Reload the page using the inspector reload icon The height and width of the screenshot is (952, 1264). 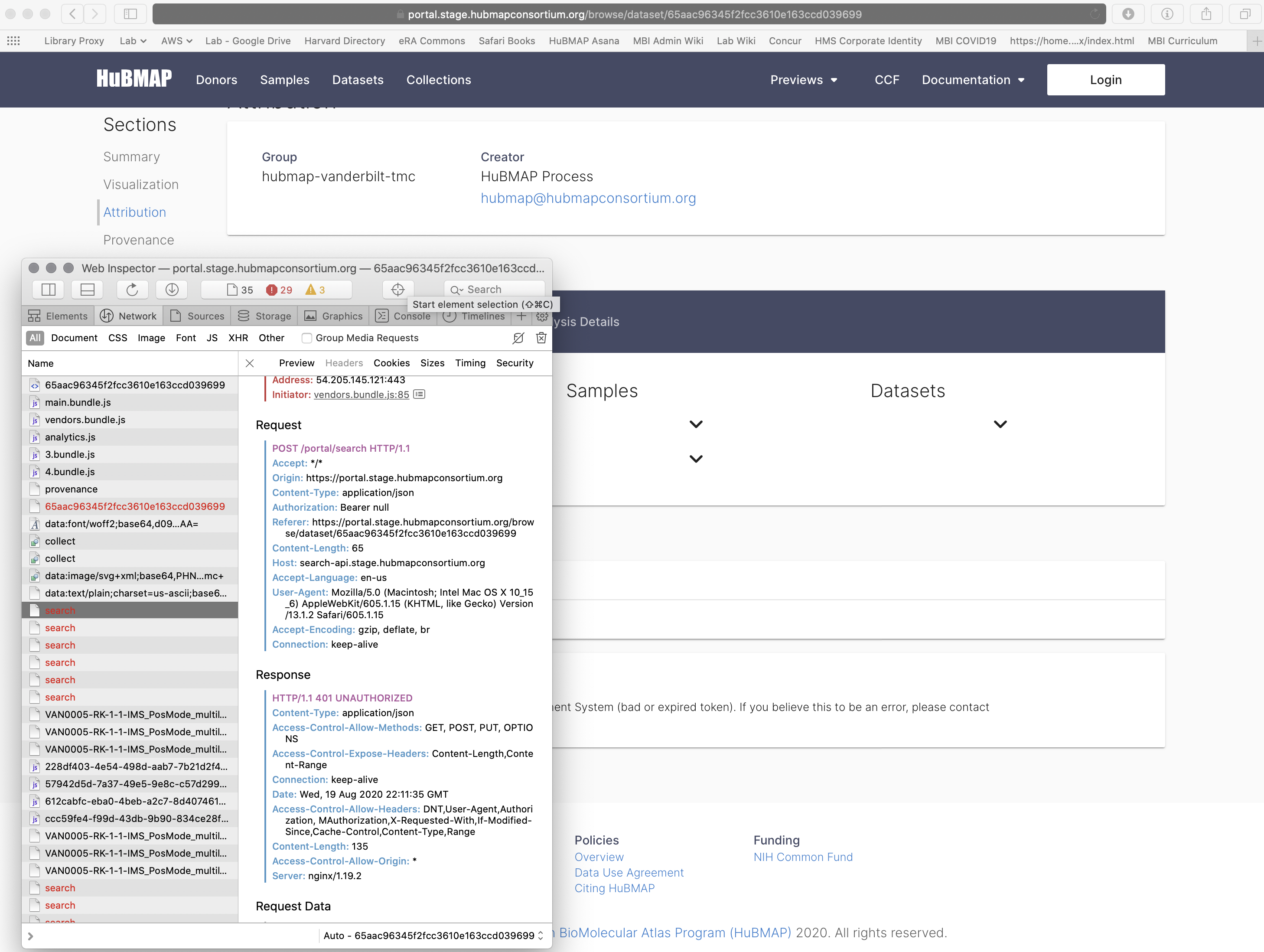pyautogui.click(x=132, y=290)
